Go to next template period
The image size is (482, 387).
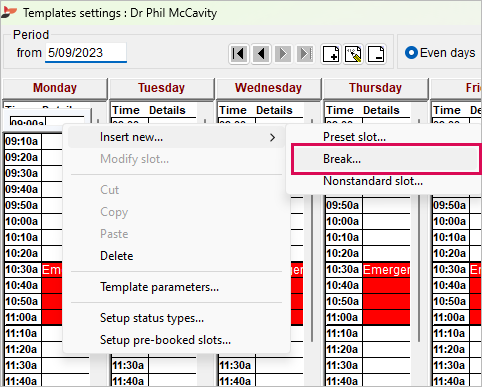(283, 53)
